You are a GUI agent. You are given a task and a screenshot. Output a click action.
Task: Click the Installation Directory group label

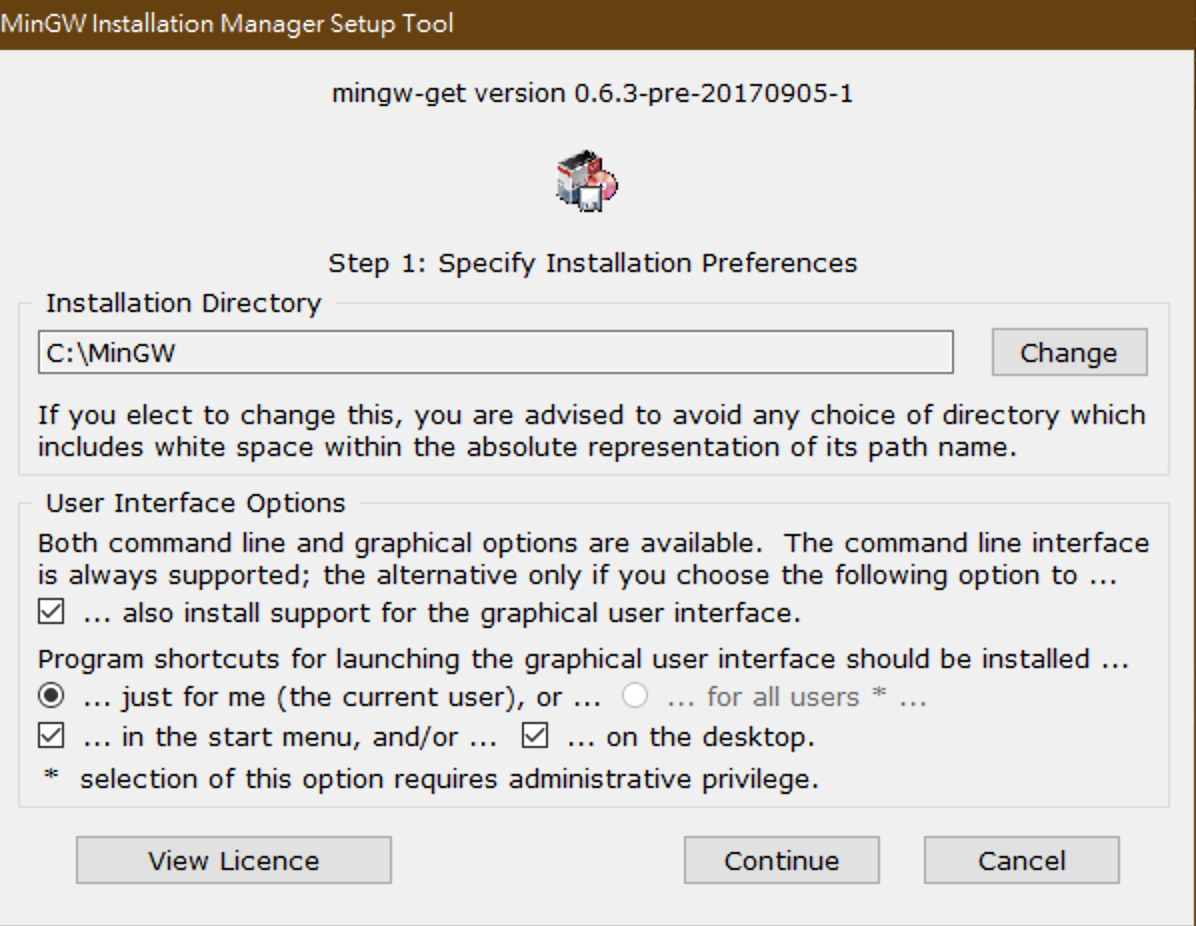click(x=184, y=303)
